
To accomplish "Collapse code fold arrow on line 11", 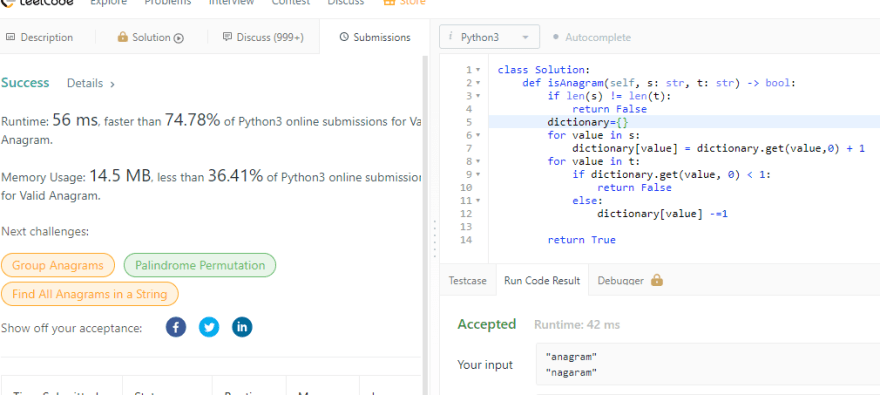I will tap(478, 200).
